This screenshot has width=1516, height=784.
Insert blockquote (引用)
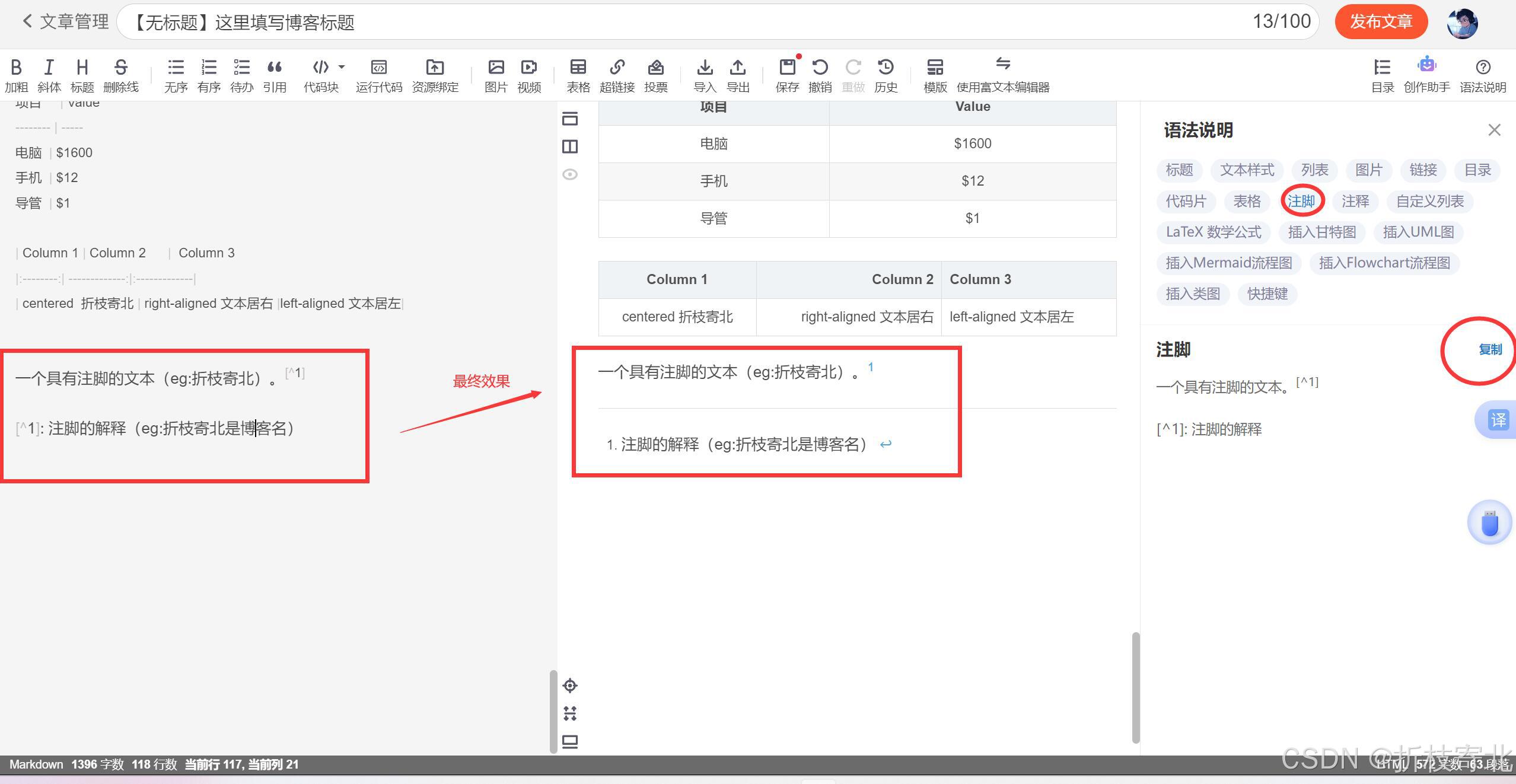coord(275,75)
